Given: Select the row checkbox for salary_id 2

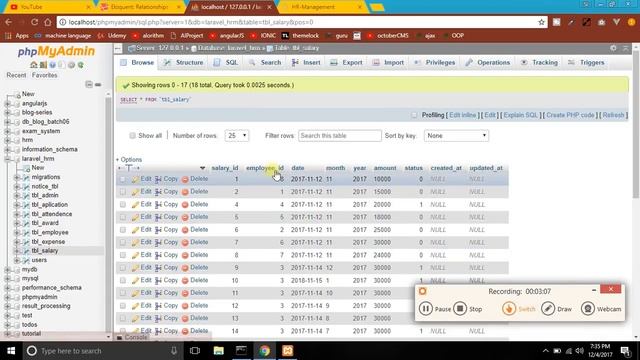Looking at the screenshot, I should [x=123, y=192].
